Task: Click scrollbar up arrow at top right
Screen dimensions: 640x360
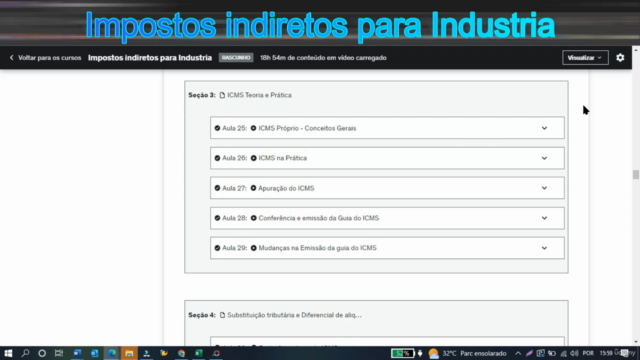Action: (636, 50)
